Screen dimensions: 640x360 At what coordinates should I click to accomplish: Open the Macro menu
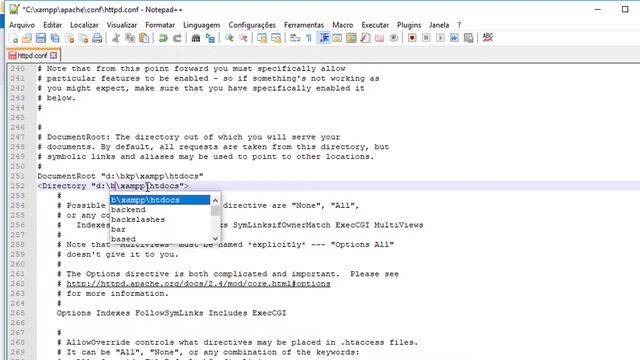[342, 25]
